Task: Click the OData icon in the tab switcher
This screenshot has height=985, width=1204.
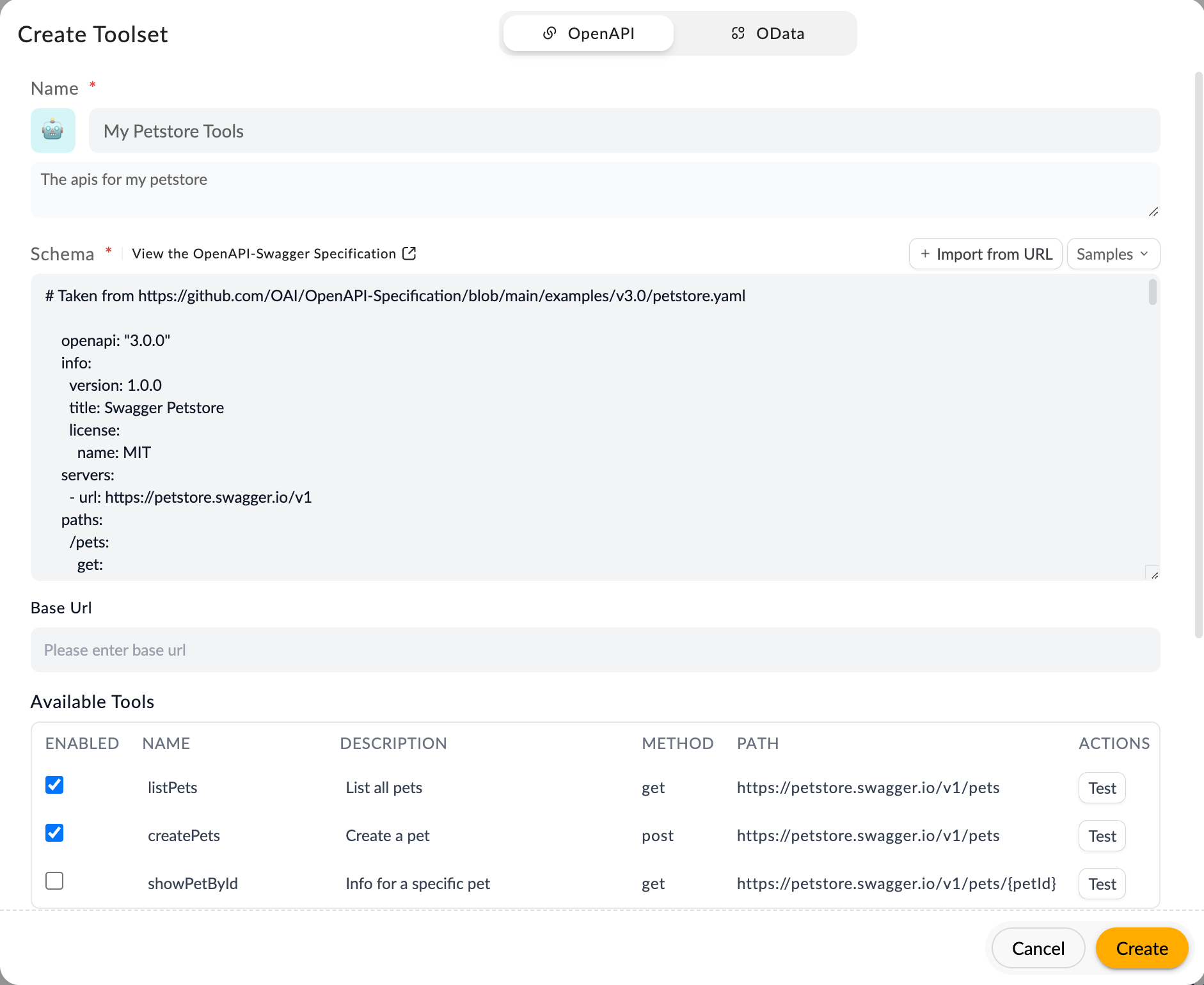Action: click(739, 33)
